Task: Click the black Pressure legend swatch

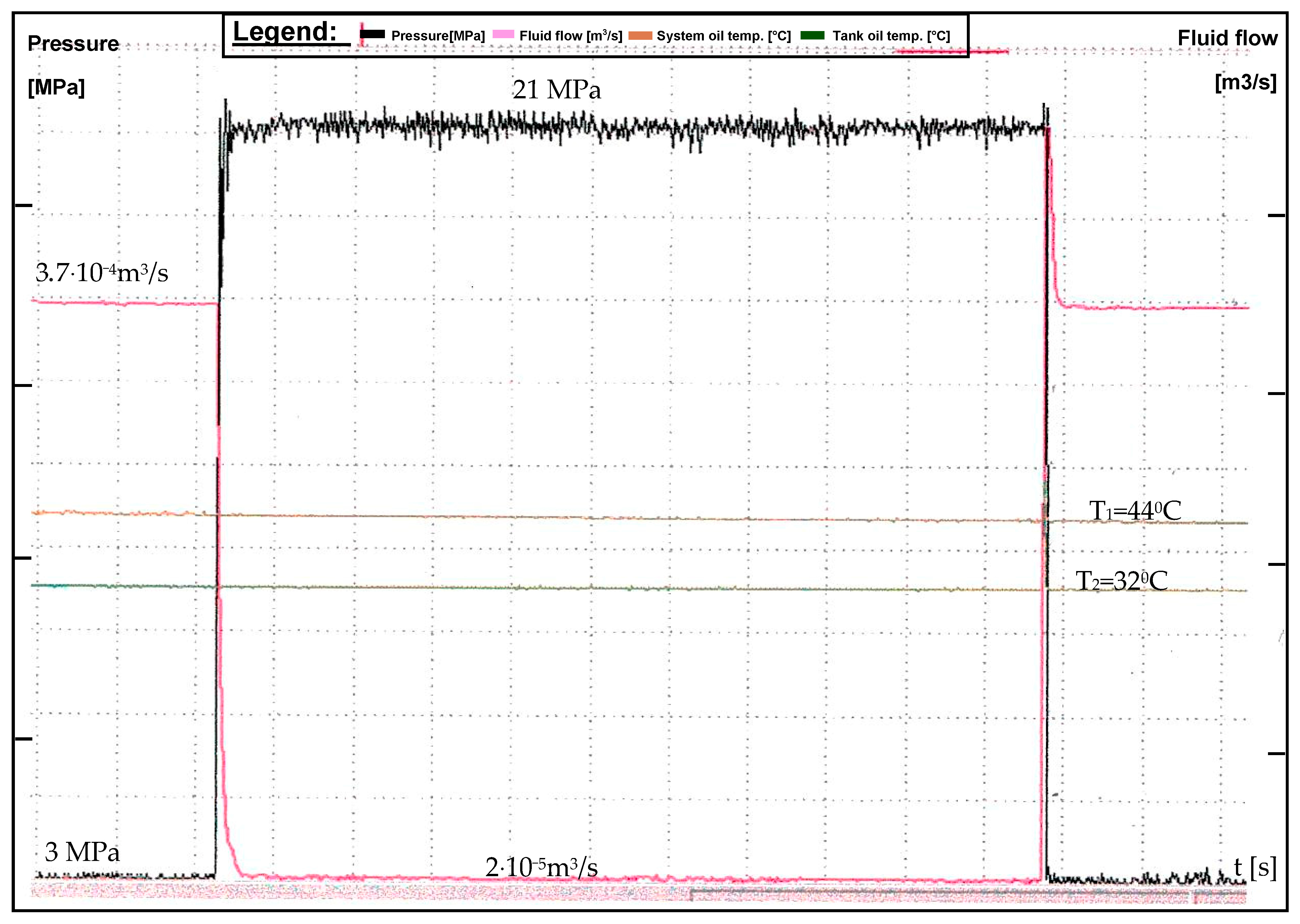Action: tap(373, 35)
